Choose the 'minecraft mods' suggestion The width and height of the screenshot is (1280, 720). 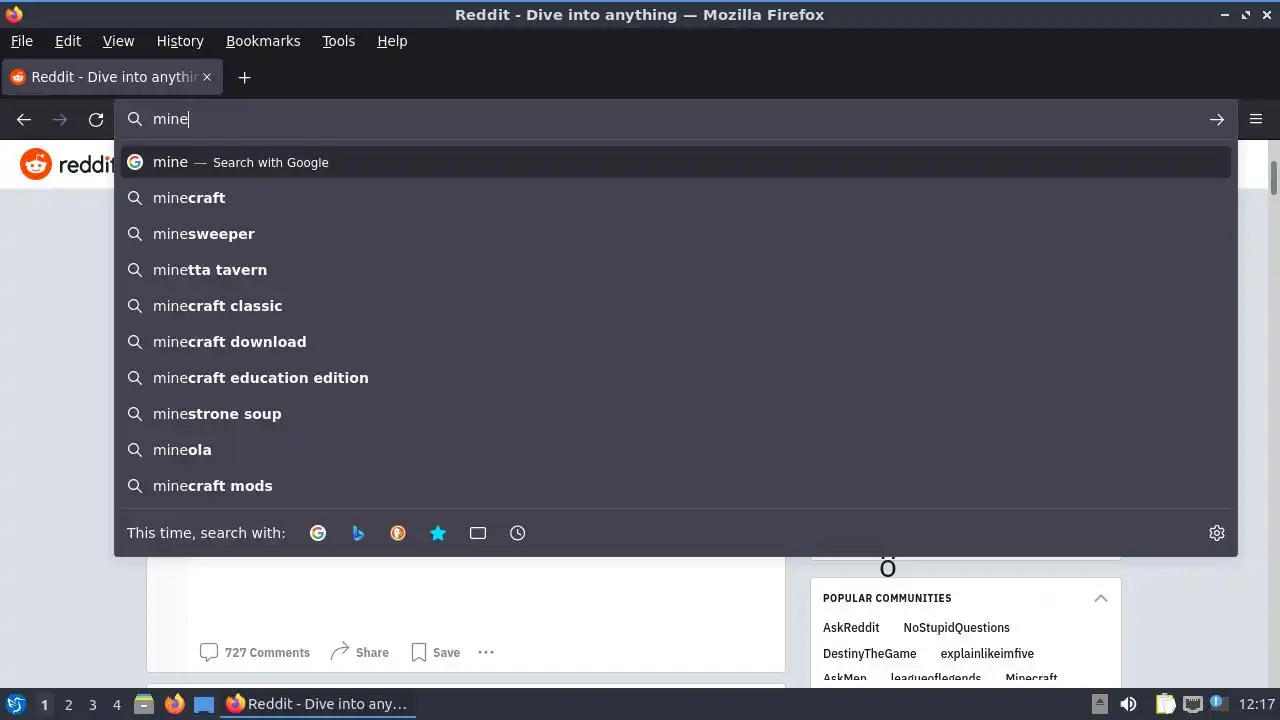tap(676, 486)
